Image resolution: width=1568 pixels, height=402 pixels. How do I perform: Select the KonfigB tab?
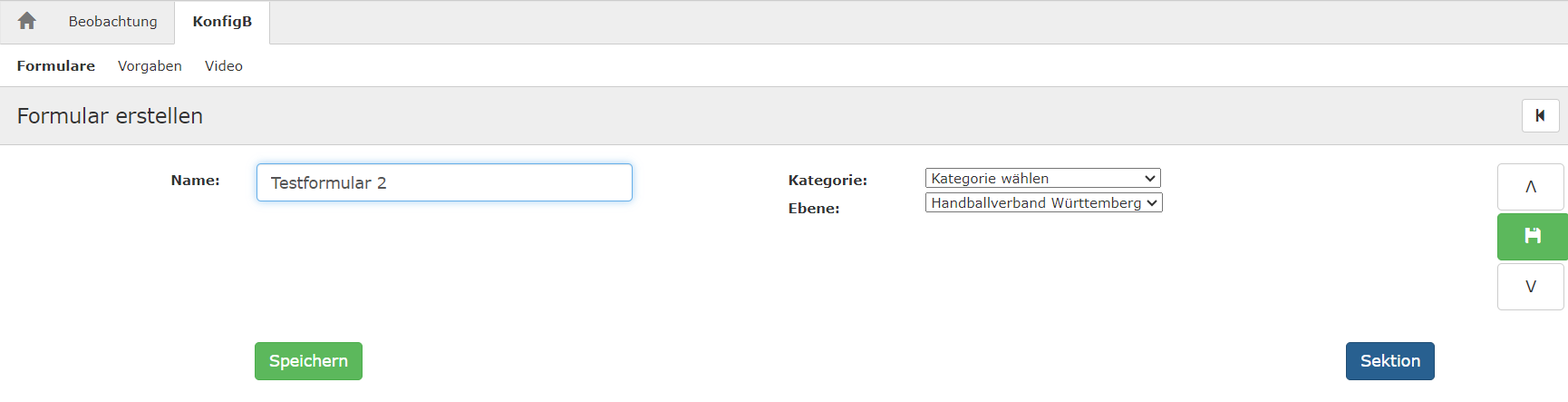pos(222,21)
